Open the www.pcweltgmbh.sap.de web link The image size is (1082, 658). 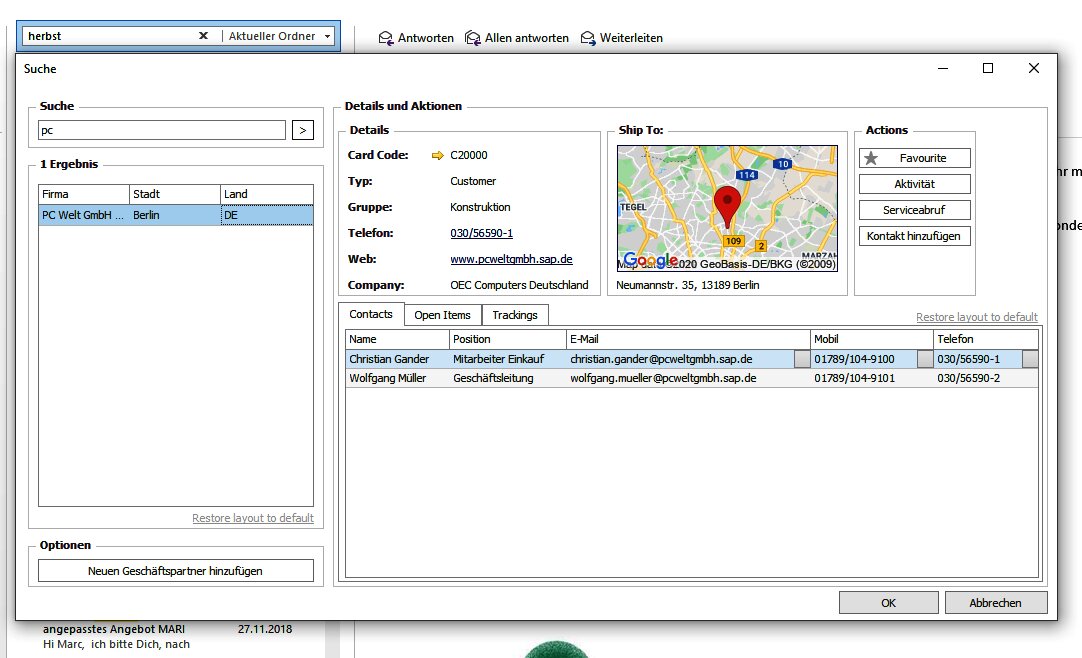point(511,259)
